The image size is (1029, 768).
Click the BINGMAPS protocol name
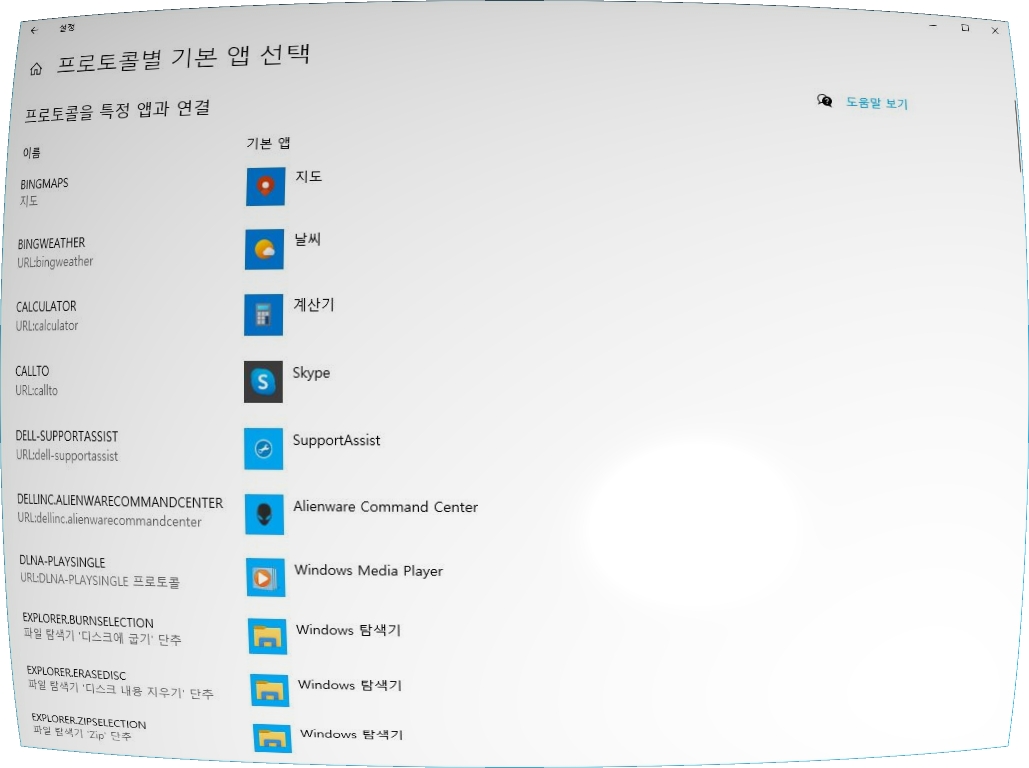[44, 184]
